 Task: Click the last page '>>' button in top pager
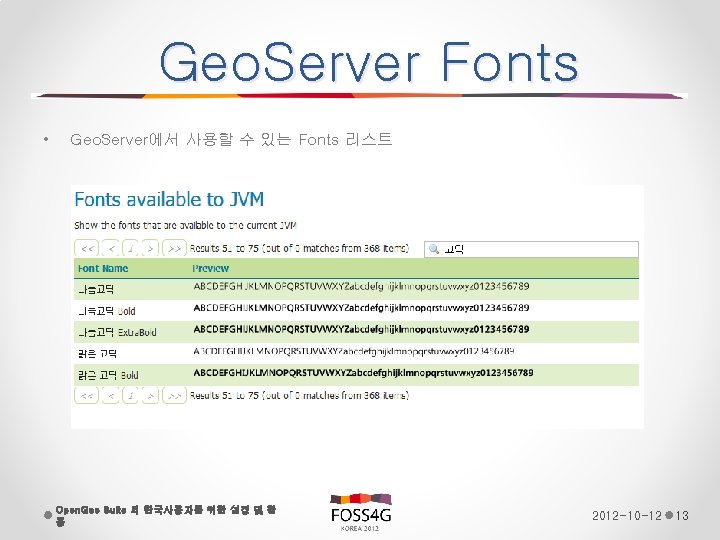click(x=174, y=248)
